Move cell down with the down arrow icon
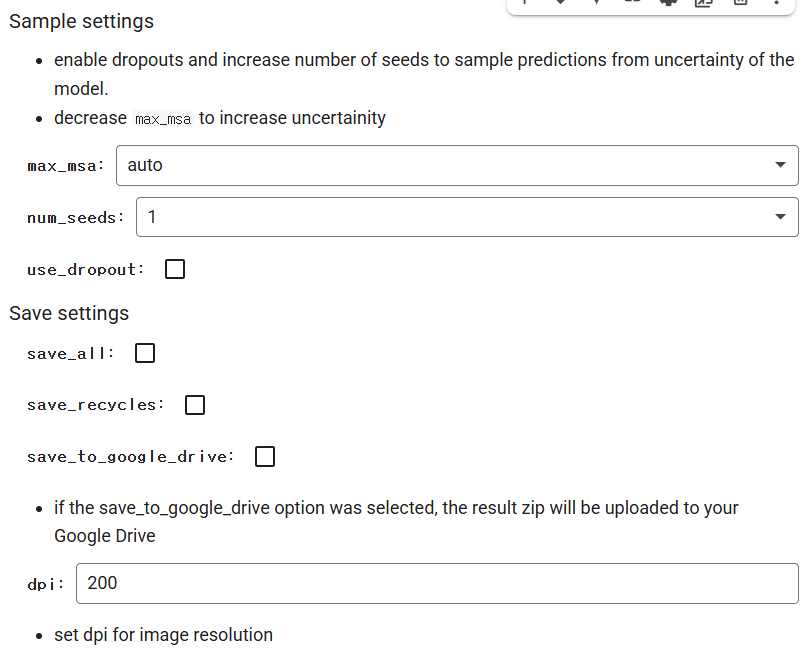Viewport: 805px width, 660px height. pos(561,2)
